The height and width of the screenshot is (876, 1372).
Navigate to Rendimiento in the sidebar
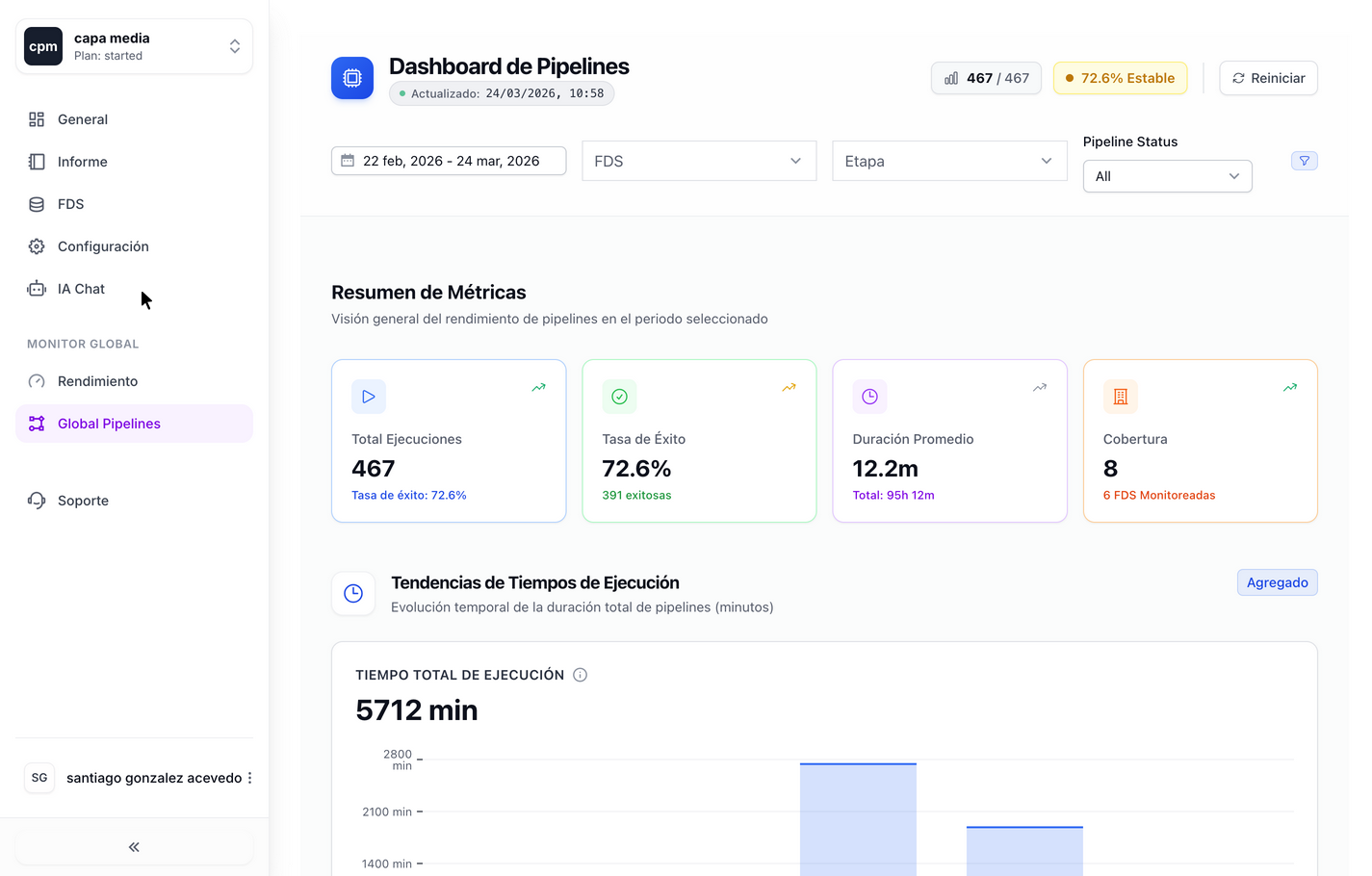coord(97,381)
